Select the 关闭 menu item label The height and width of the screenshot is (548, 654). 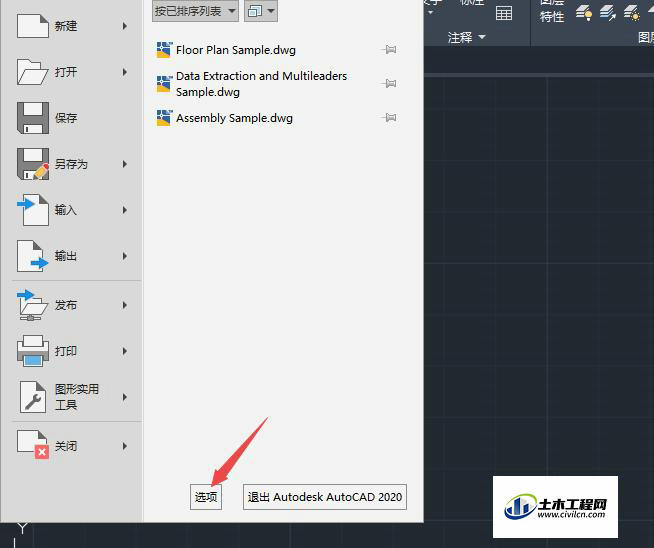tap(66, 446)
